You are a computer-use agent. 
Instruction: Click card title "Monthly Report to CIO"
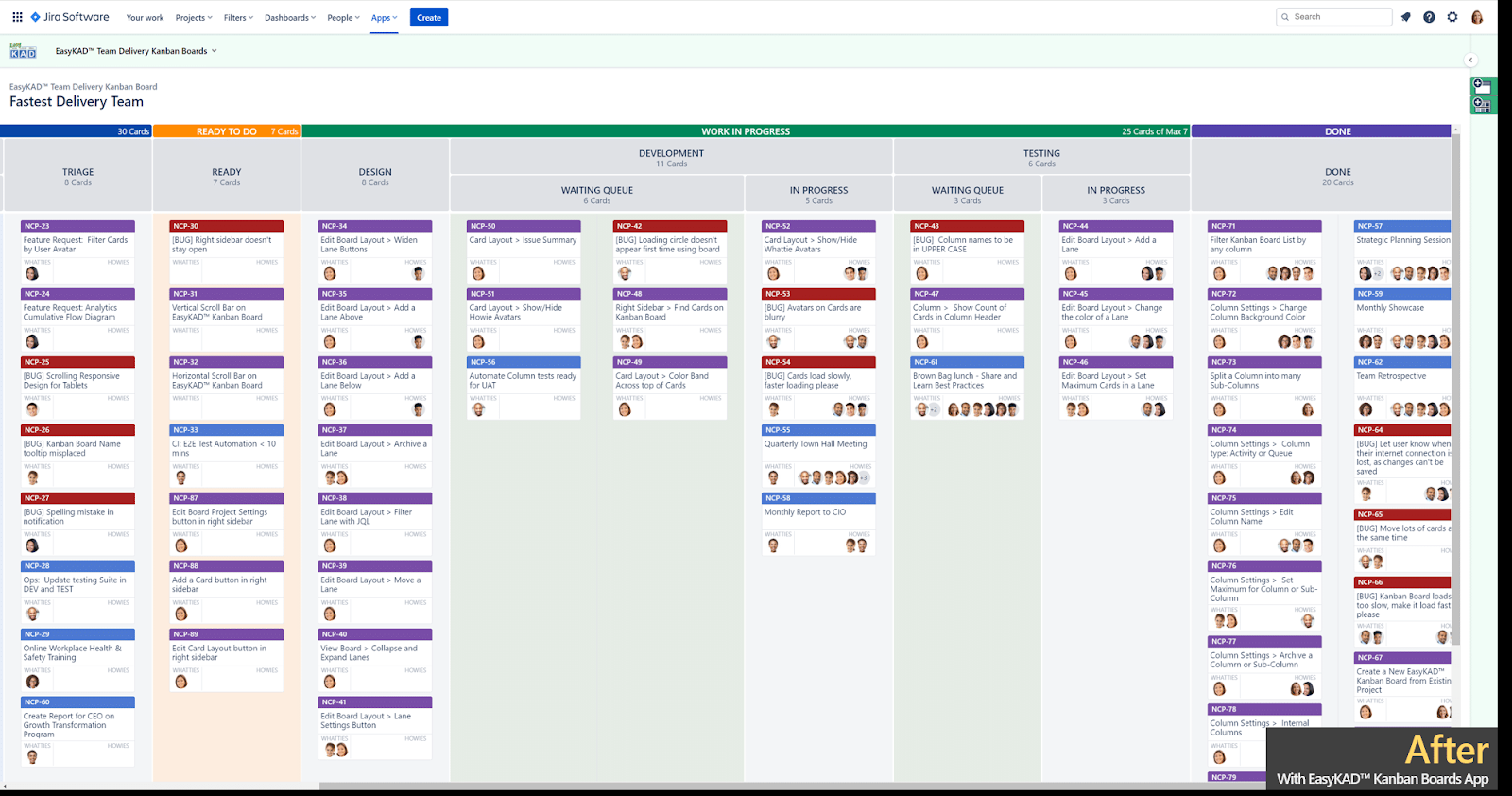click(805, 512)
